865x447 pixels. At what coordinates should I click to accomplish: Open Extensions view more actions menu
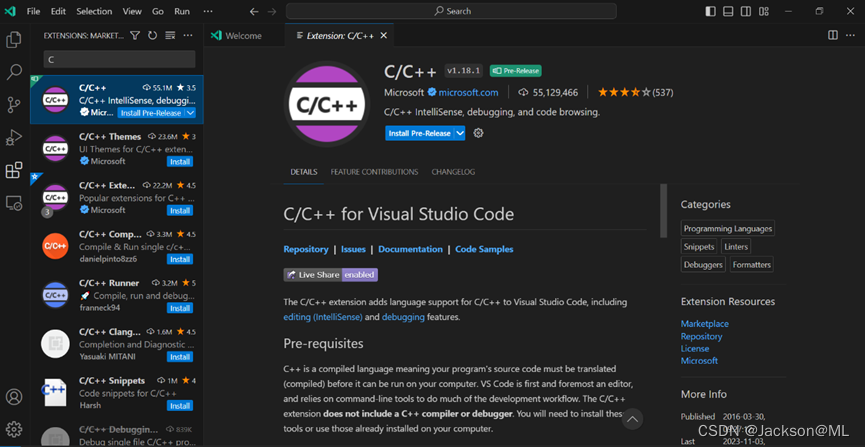188,35
